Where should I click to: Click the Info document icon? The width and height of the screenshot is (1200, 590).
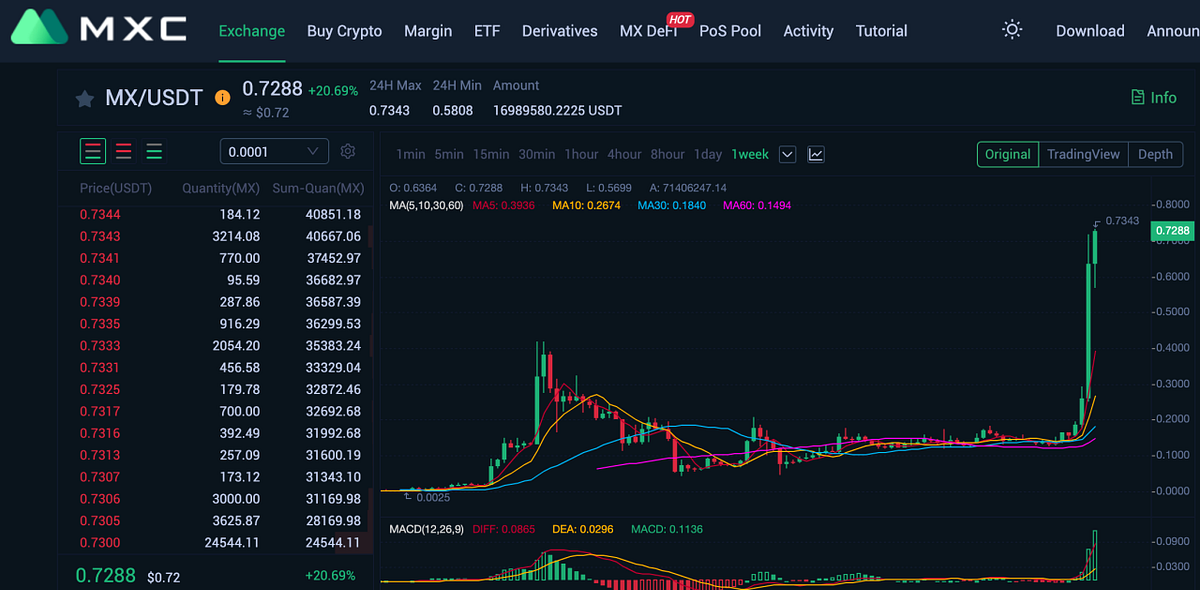coord(1138,97)
